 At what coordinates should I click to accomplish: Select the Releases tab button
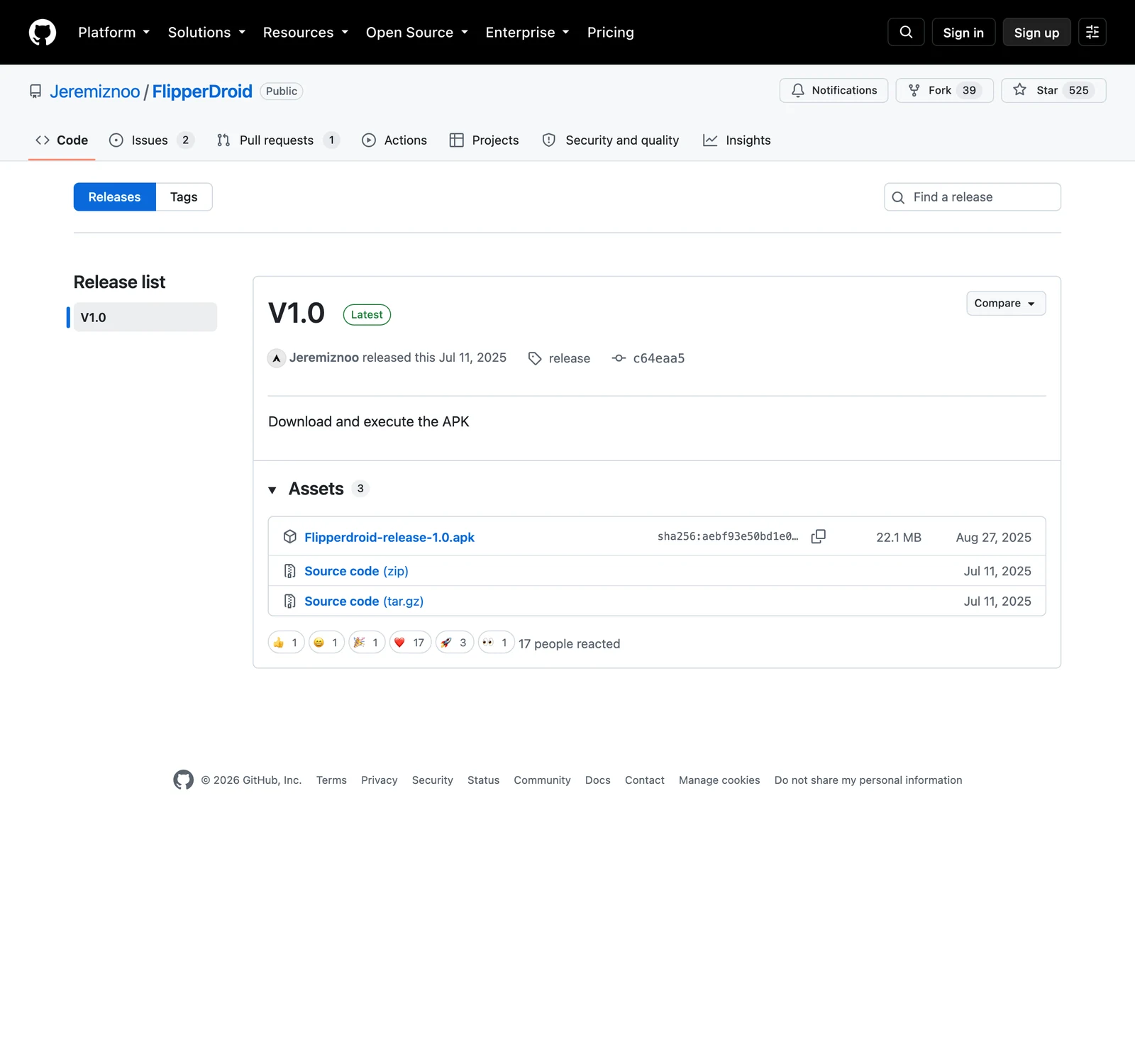(x=114, y=196)
